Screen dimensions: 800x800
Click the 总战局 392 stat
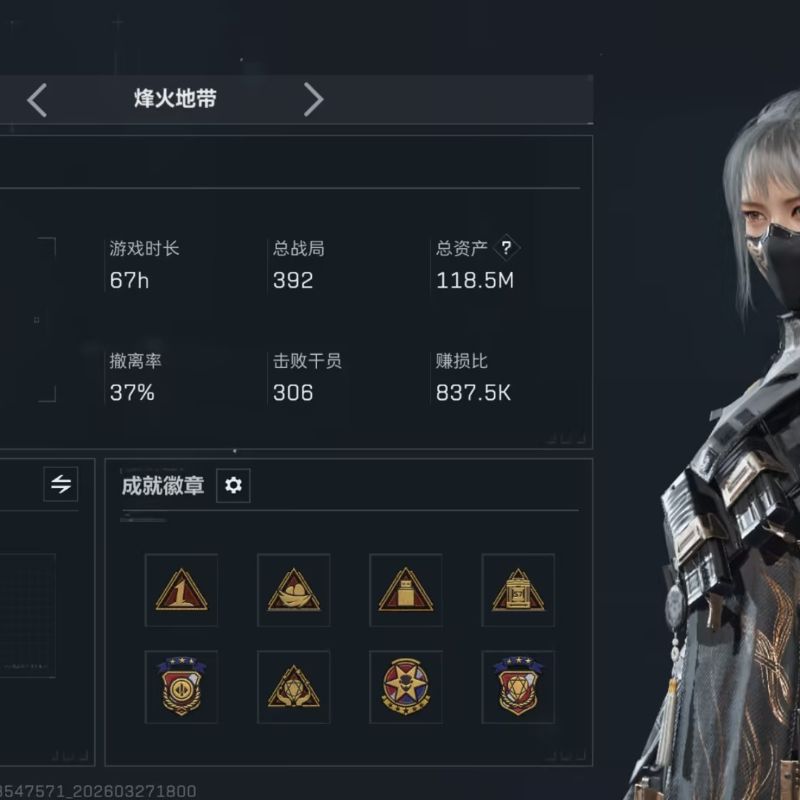click(x=298, y=265)
